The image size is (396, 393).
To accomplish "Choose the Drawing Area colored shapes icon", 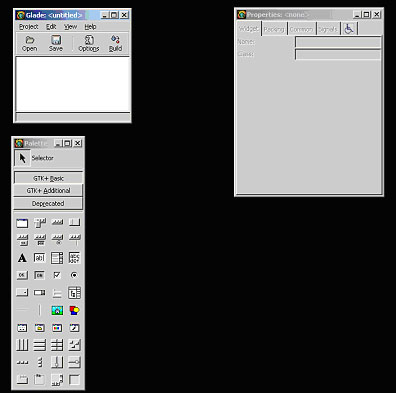I will click(x=74, y=310).
